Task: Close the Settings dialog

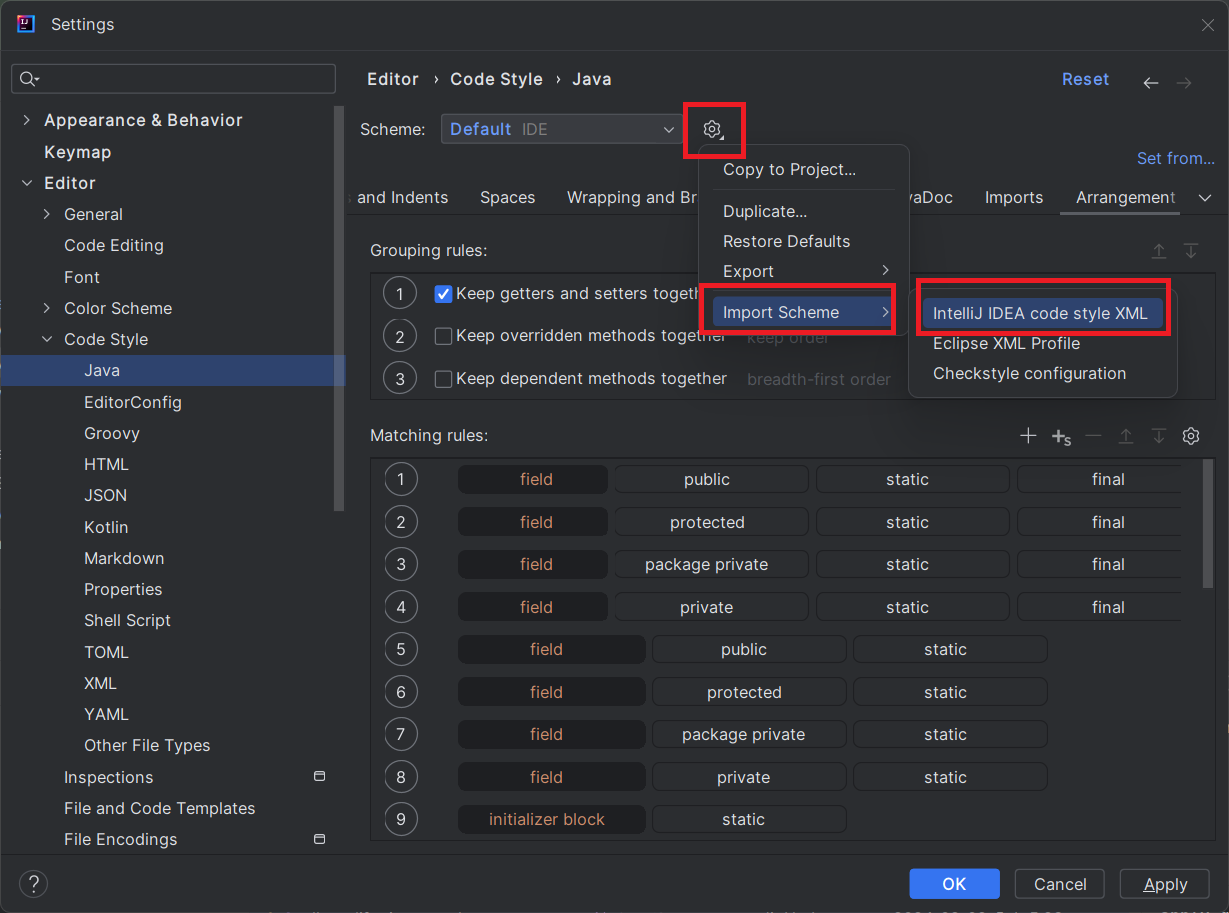Action: click(1207, 25)
